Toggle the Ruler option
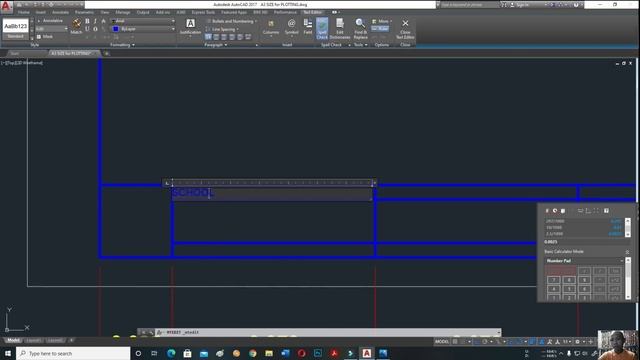This screenshot has width=640, height=360. [380, 29]
